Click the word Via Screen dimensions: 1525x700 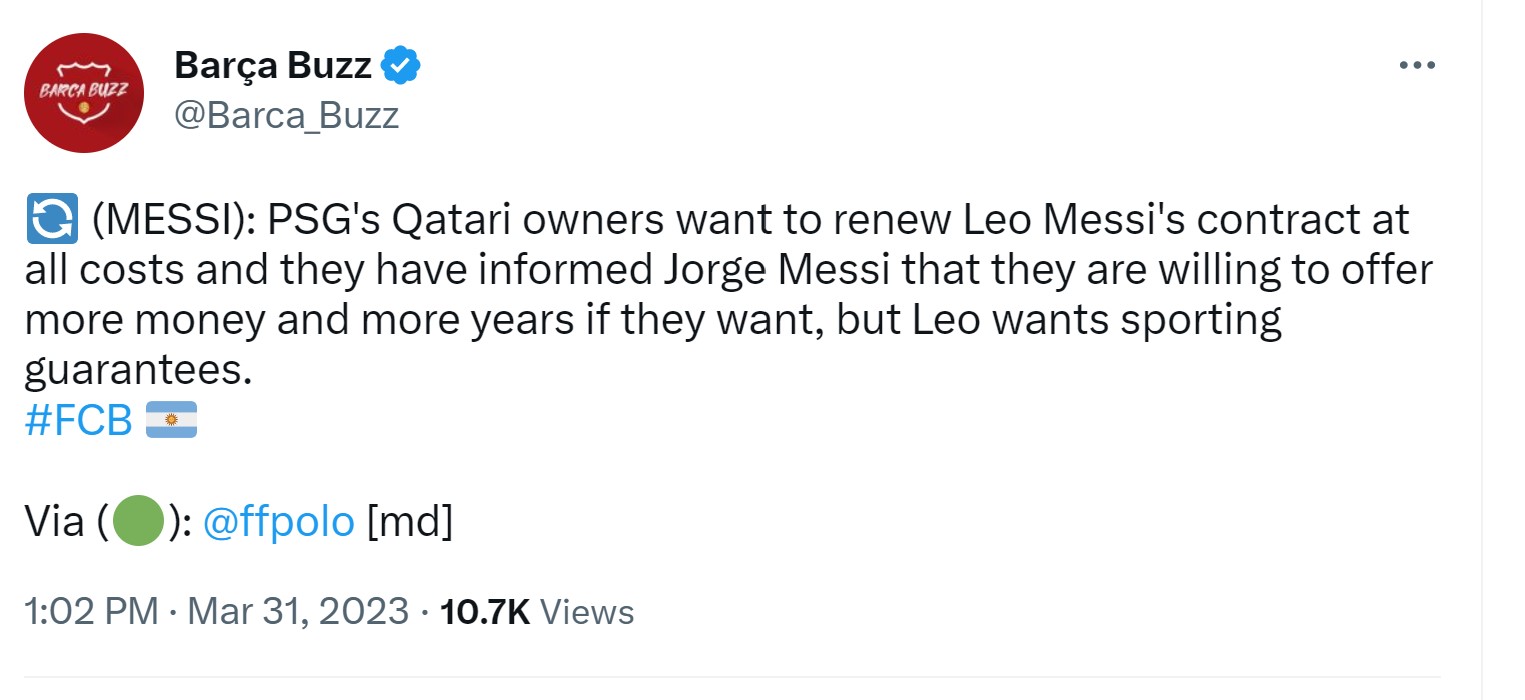(x=54, y=522)
